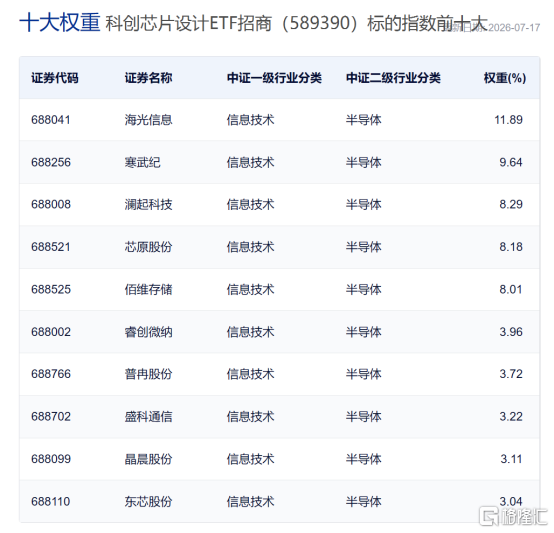Click the 格隆汇 watermark logo
The height and width of the screenshot is (533, 554).
tap(513, 517)
